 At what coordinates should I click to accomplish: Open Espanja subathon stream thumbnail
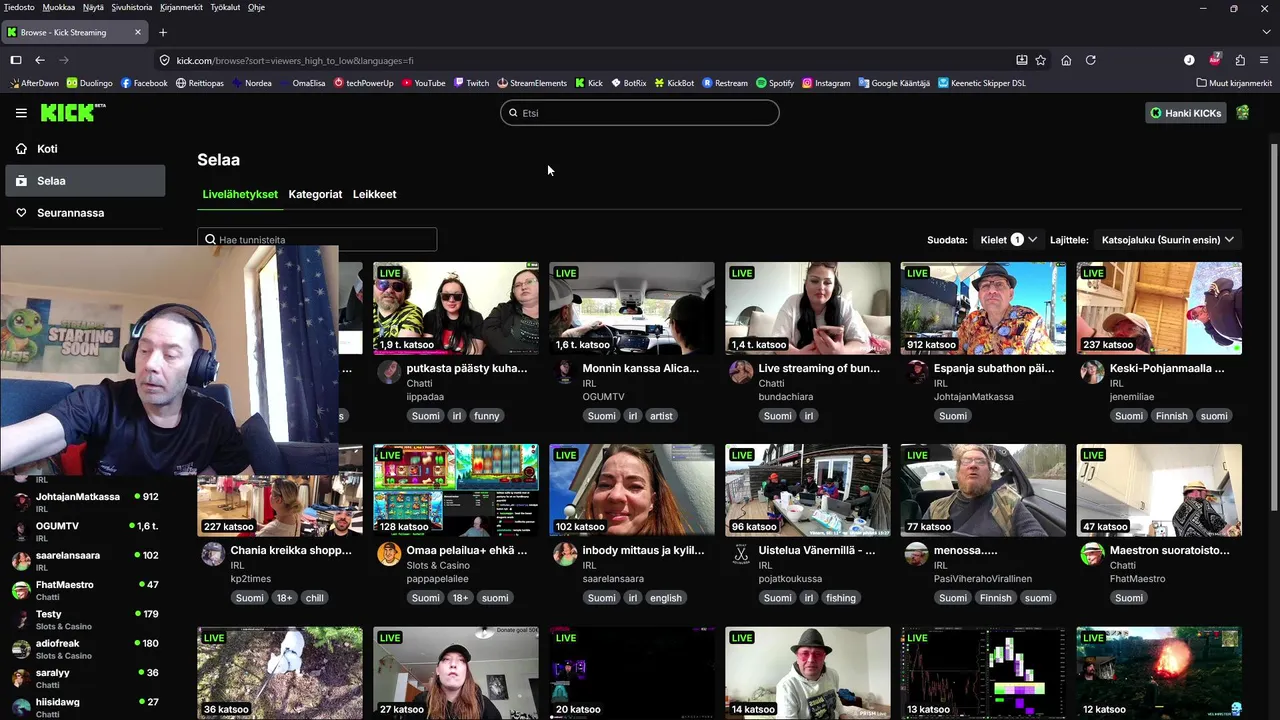[x=984, y=308]
